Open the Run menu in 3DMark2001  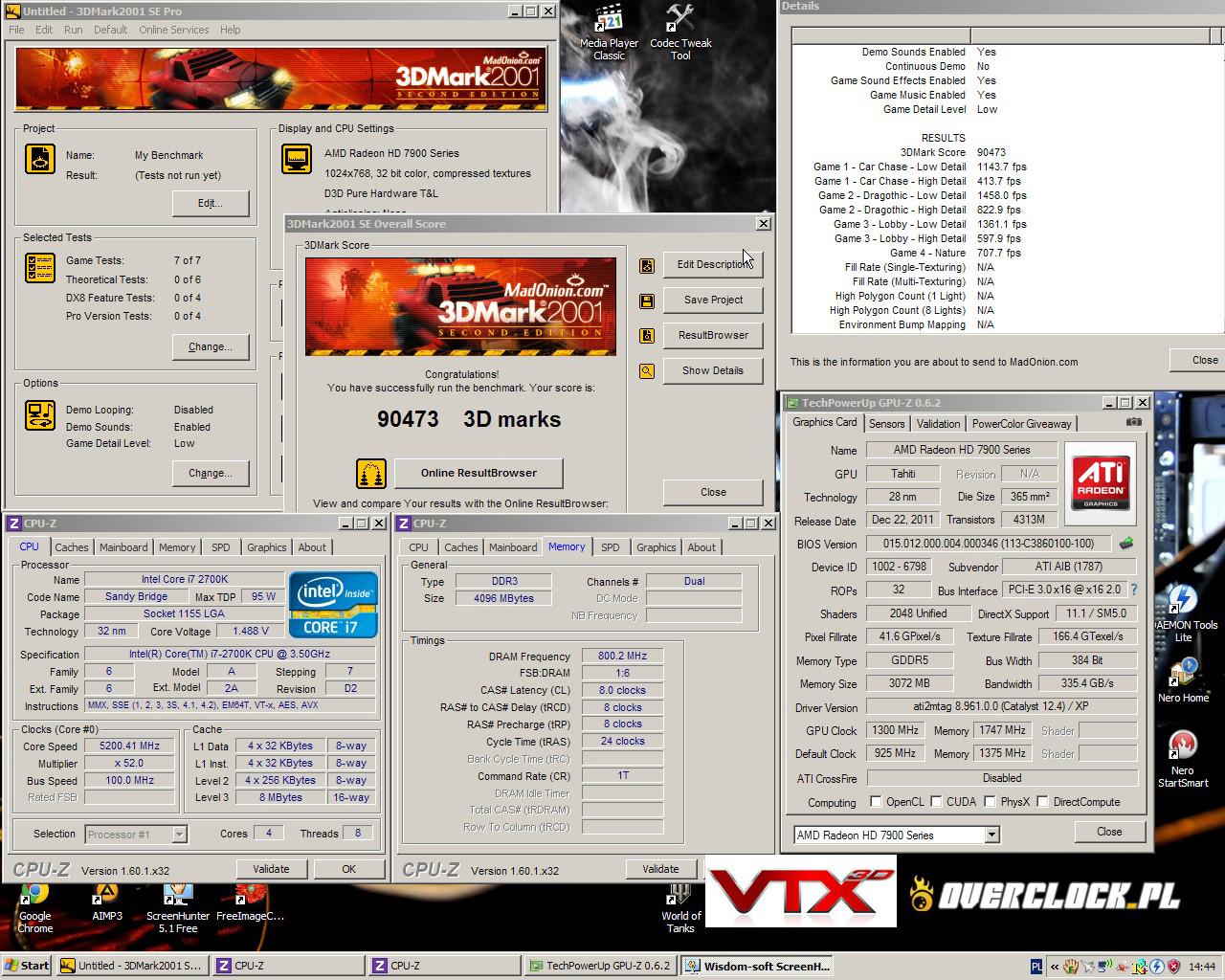[x=73, y=30]
